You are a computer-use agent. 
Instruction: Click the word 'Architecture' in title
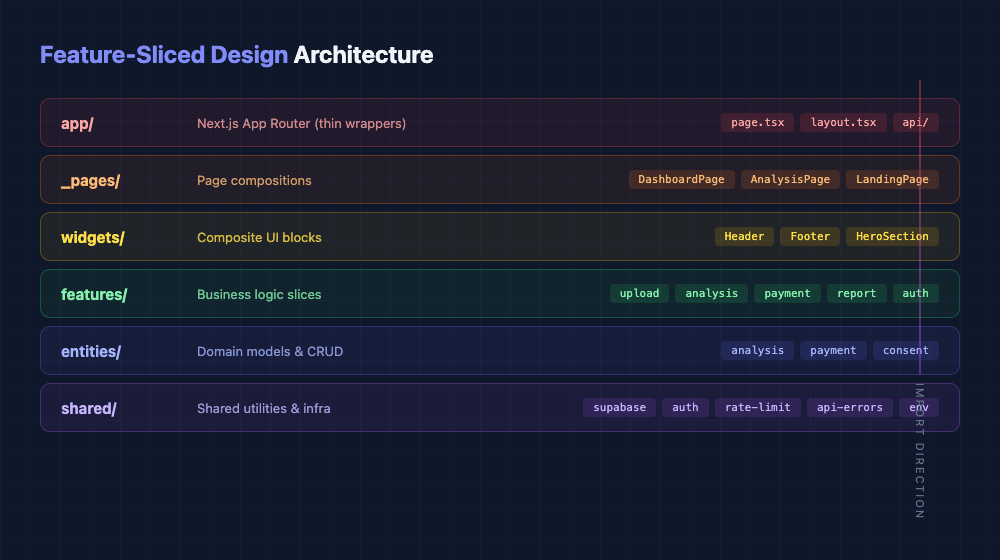point(363,55)
